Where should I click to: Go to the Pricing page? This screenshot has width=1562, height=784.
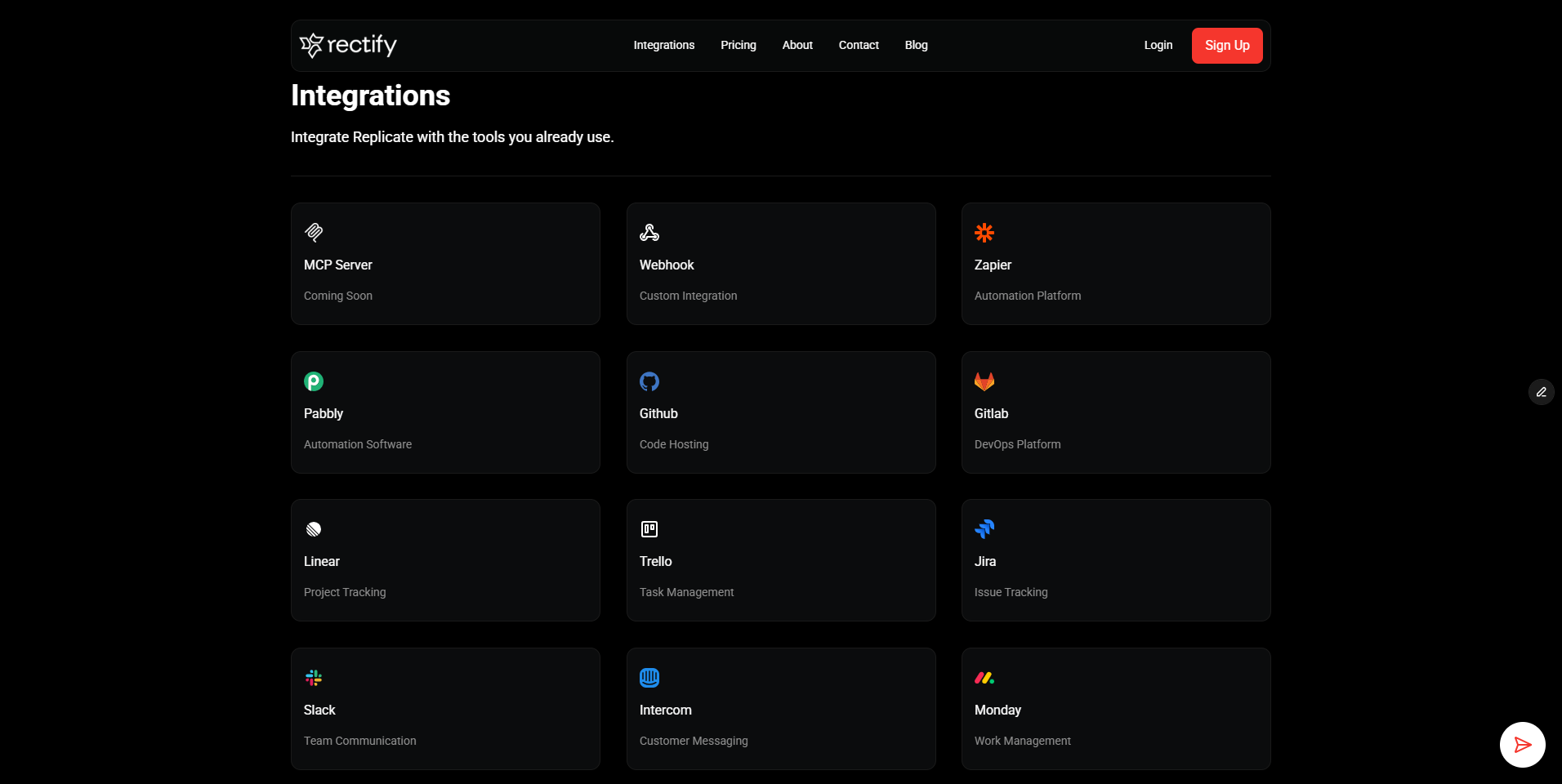pos(739,46)
